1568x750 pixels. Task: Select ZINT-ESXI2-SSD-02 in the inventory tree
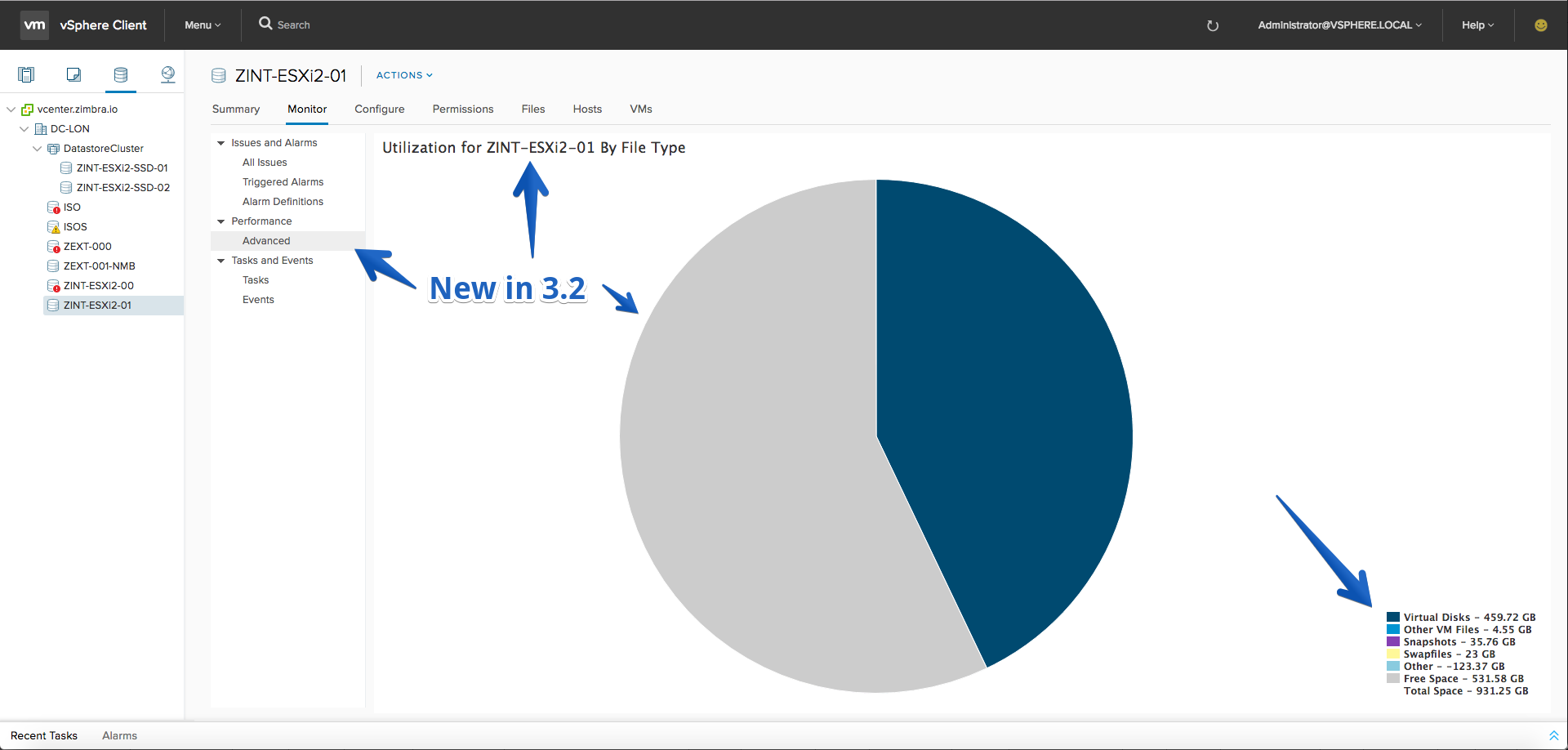pos(123,188)
